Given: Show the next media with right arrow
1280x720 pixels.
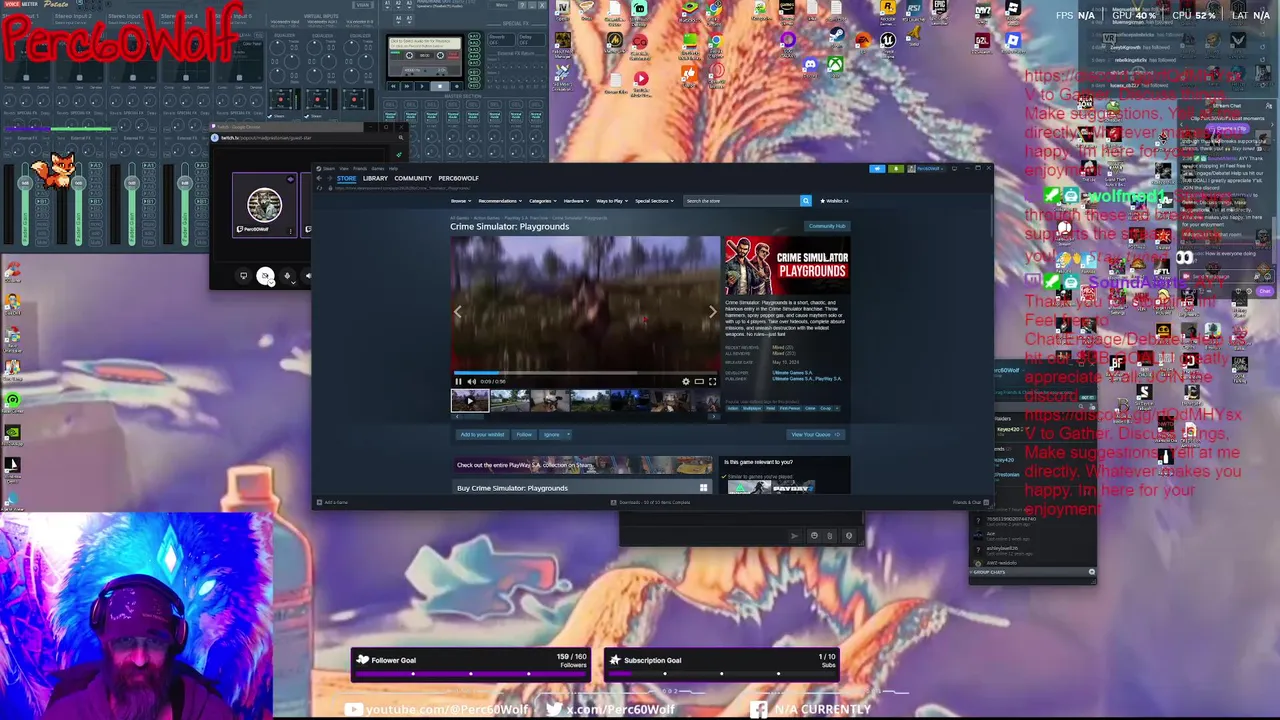Looking at the screenshot, I should (712, 312).
